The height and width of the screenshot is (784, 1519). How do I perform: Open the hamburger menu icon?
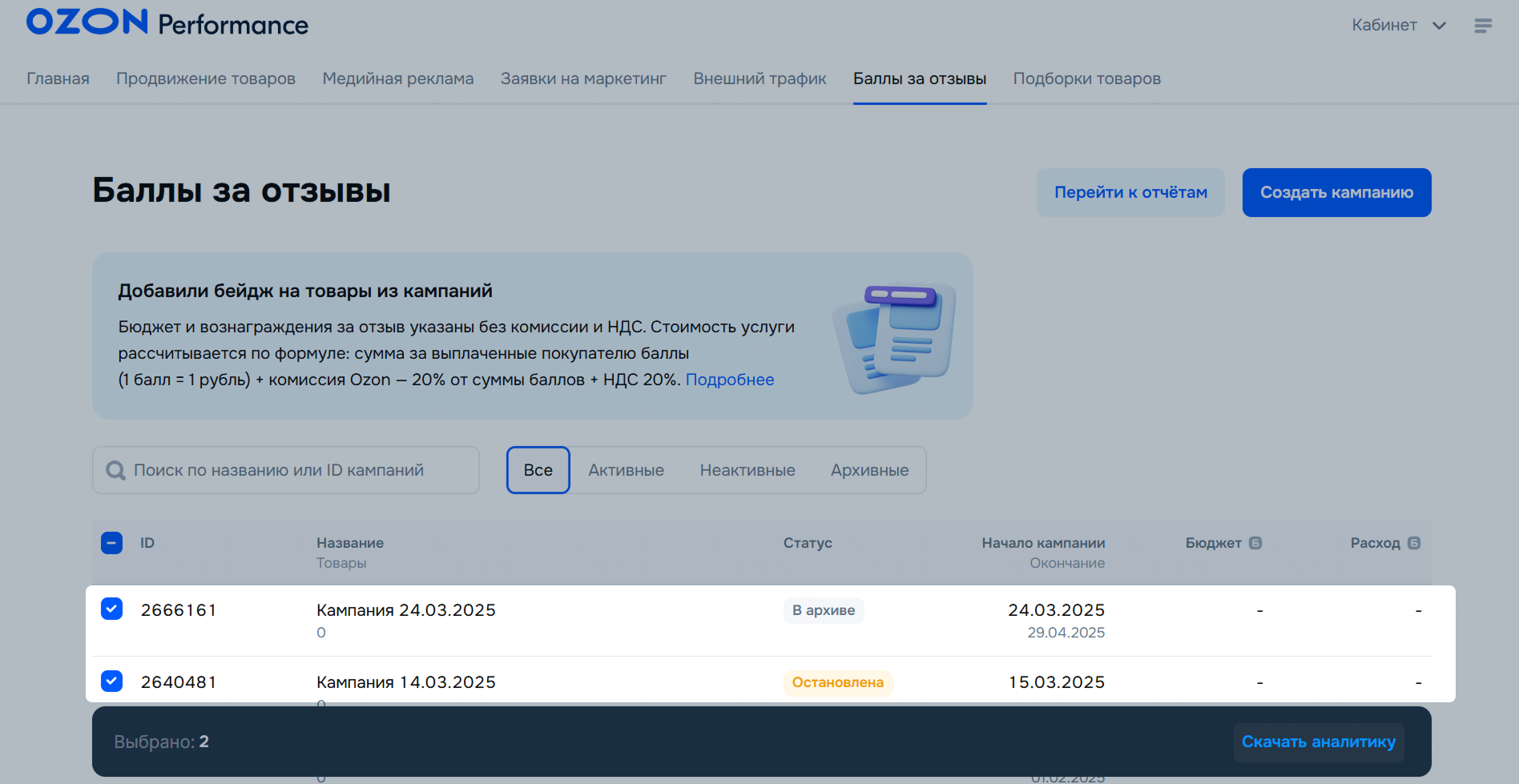tap(1483, 26)
